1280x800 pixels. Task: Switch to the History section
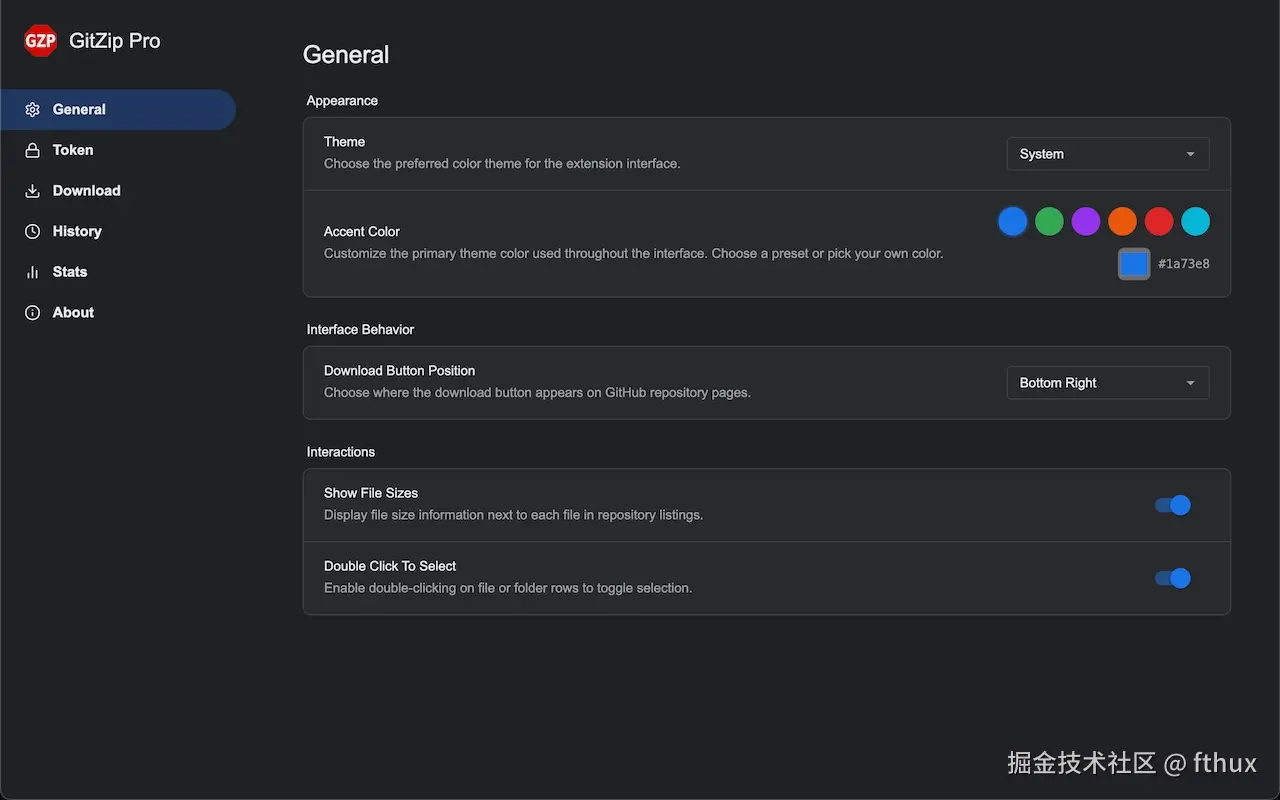(x=118, y=231)
